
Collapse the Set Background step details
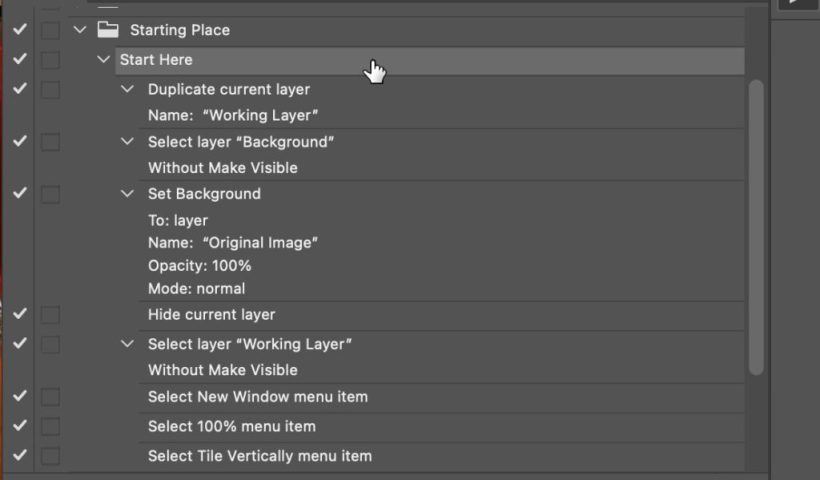[x=127, y=194]
